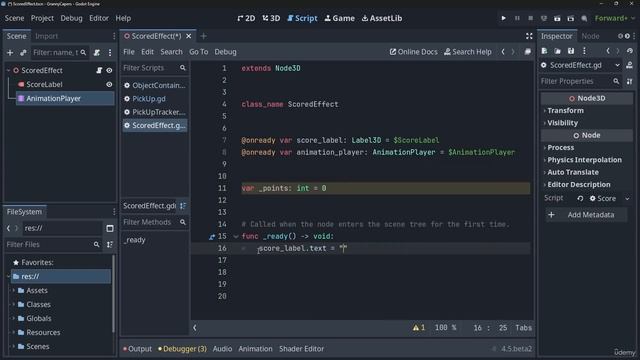Instantiate child scene link icon

(x=23, y=52)
